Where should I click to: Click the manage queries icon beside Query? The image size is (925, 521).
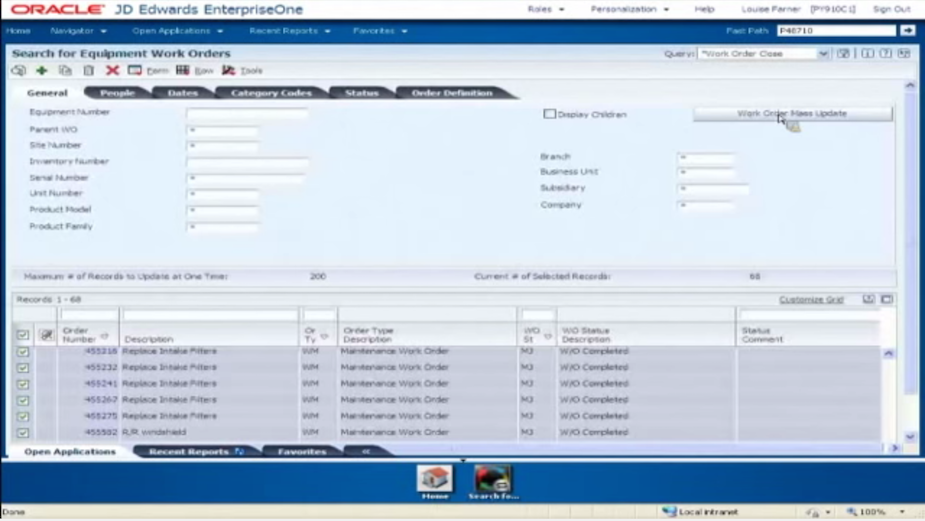pyautogui.click(x=844, y=53)
